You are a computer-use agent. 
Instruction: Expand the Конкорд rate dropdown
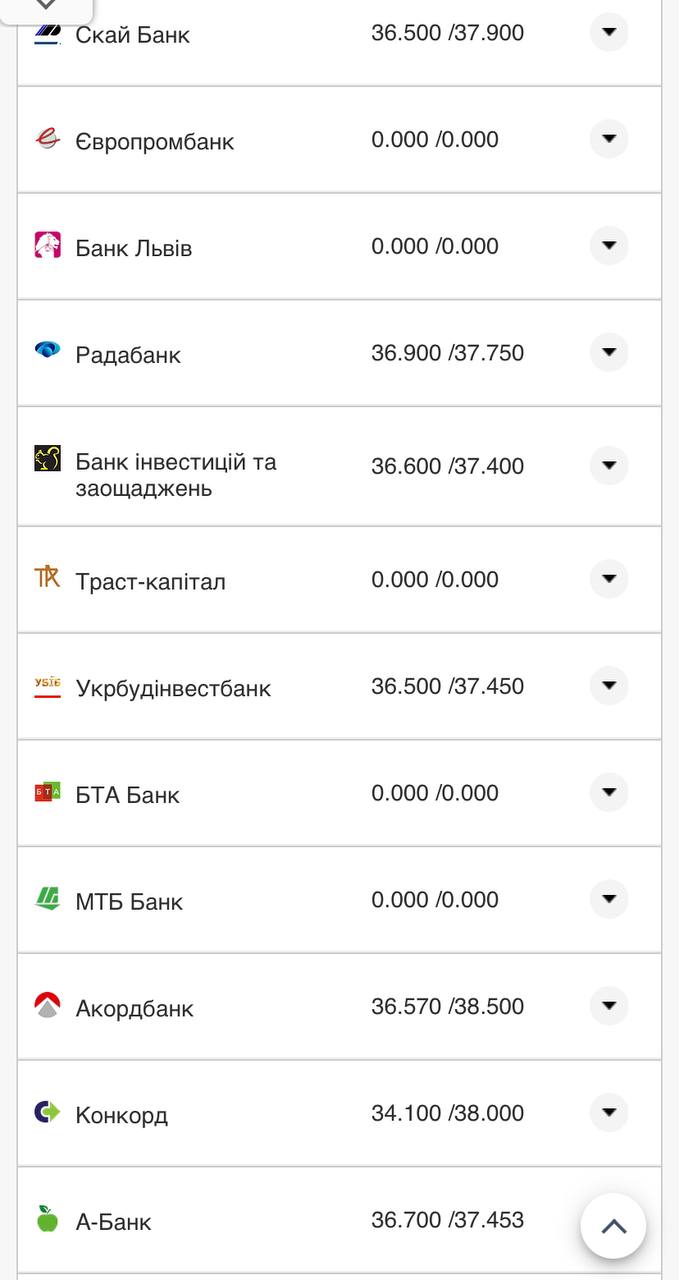pyautogui.click(x=608, y=1112)
